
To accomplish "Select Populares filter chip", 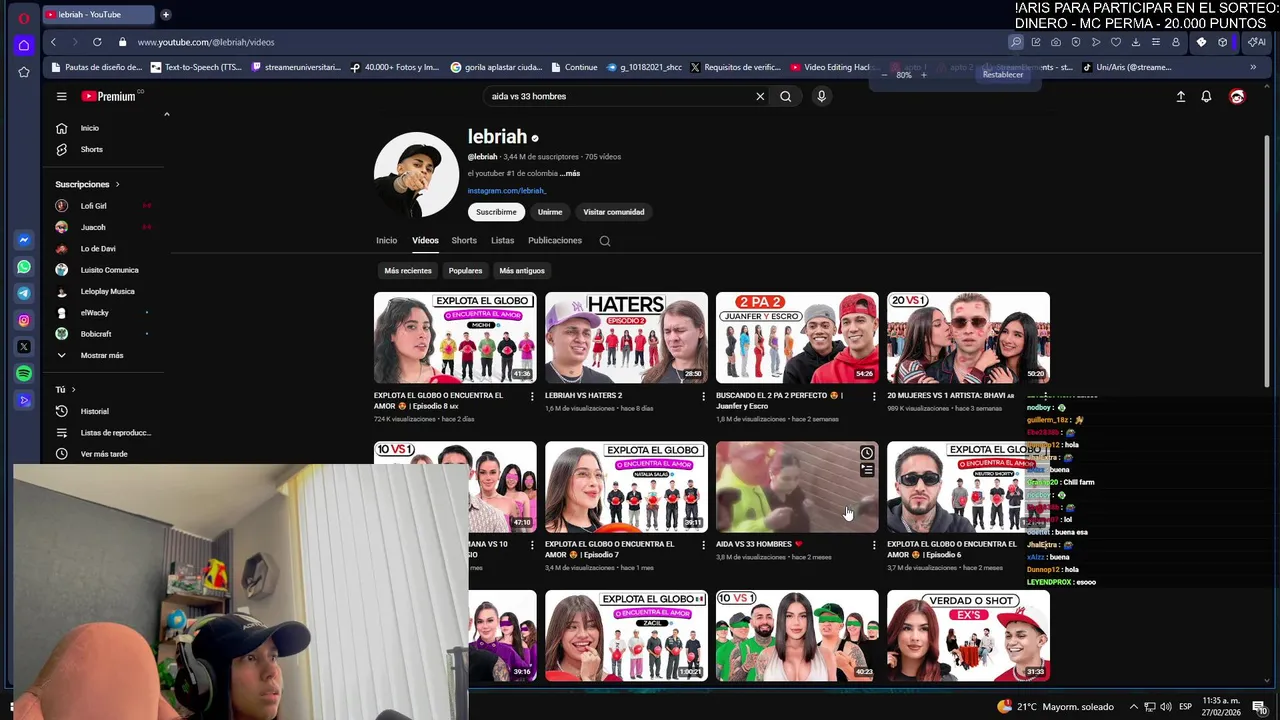I will click(465, 270).
